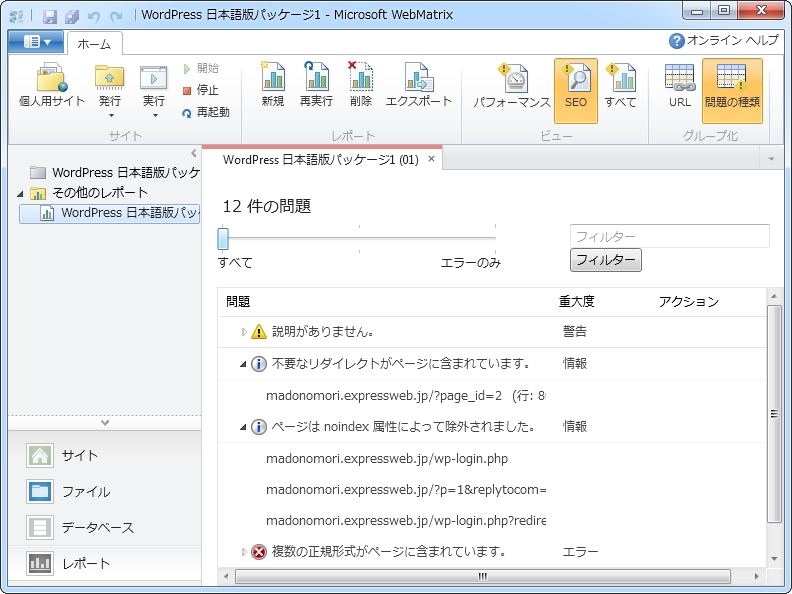Collapse 不要なリダイレクト issue row

coord(243,364)
